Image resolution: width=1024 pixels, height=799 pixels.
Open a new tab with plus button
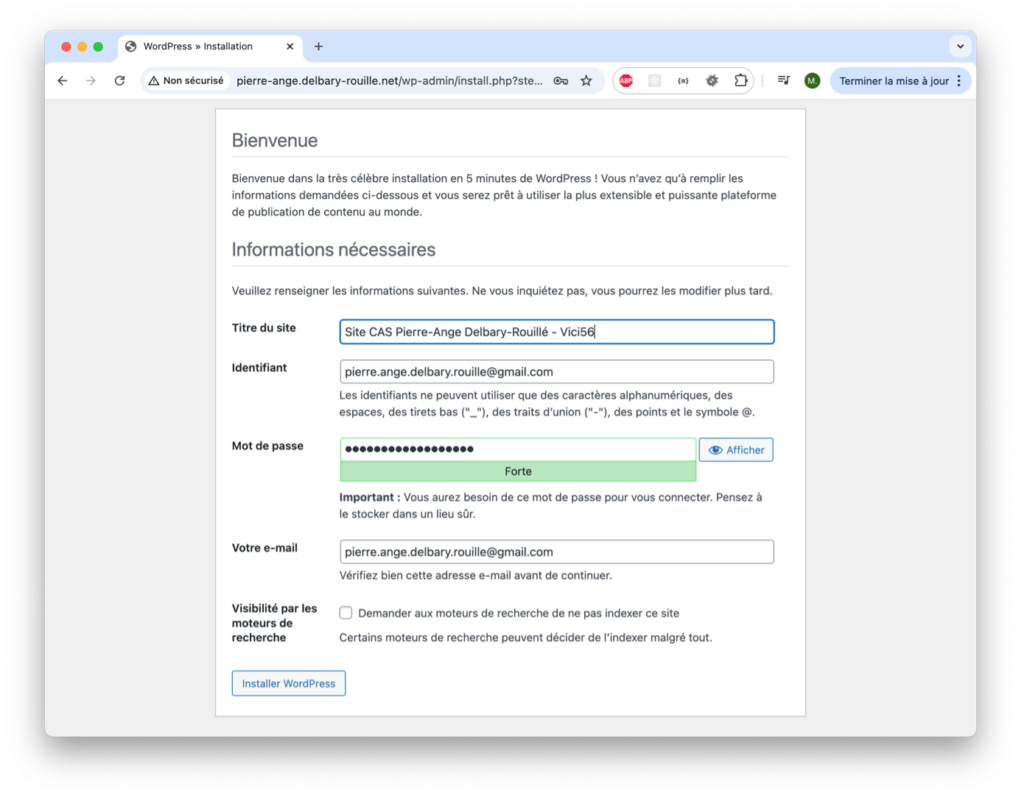319,46
